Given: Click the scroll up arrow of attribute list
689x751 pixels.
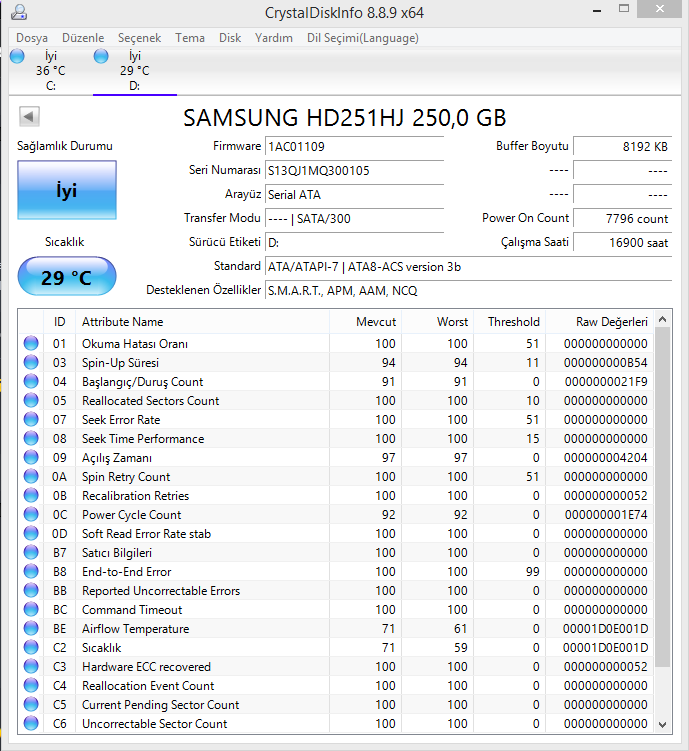Looking at the screenshot, I should click(663, 319).
